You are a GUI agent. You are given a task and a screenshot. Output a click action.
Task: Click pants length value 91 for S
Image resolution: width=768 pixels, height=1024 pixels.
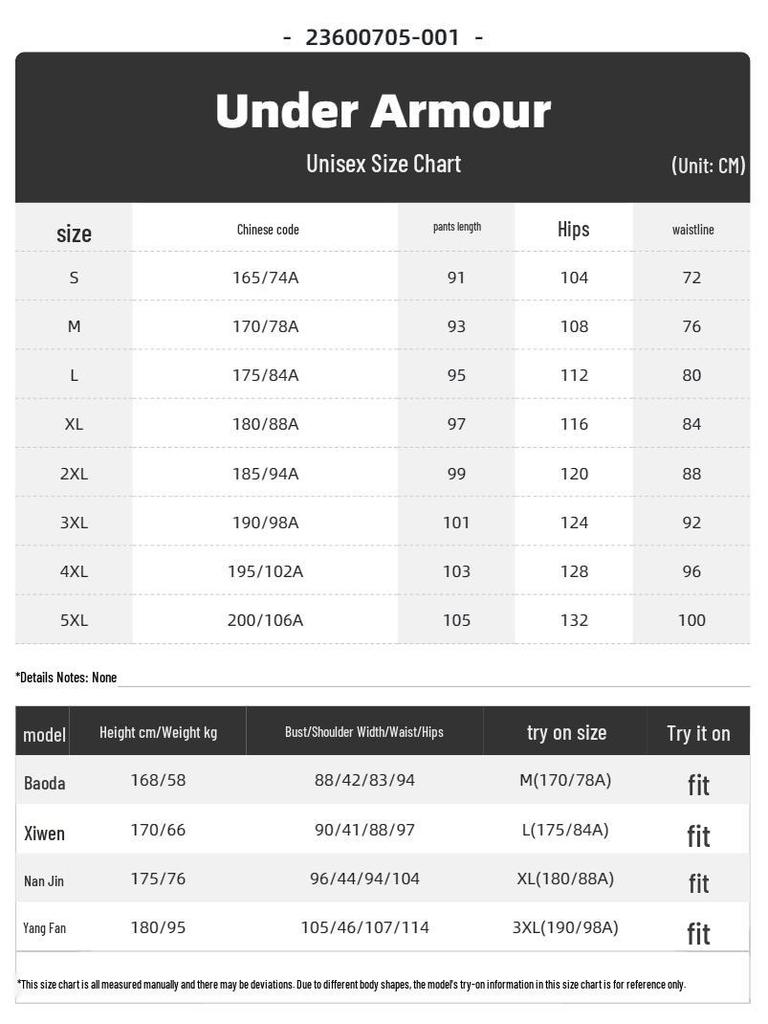456,278
